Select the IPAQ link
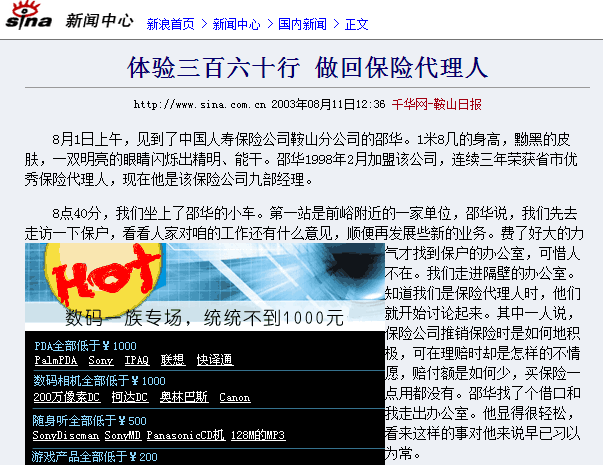 136,360
